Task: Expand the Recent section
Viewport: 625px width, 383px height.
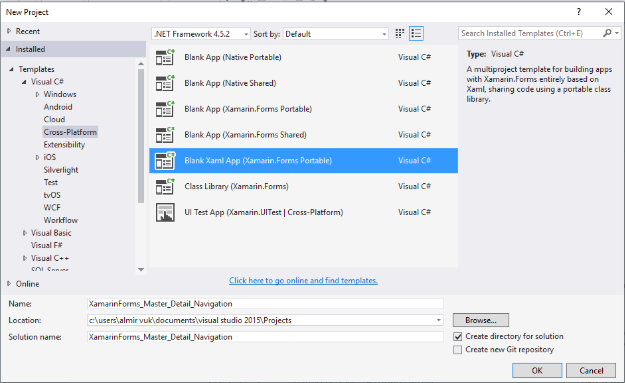Action: (x=9, y=31)
